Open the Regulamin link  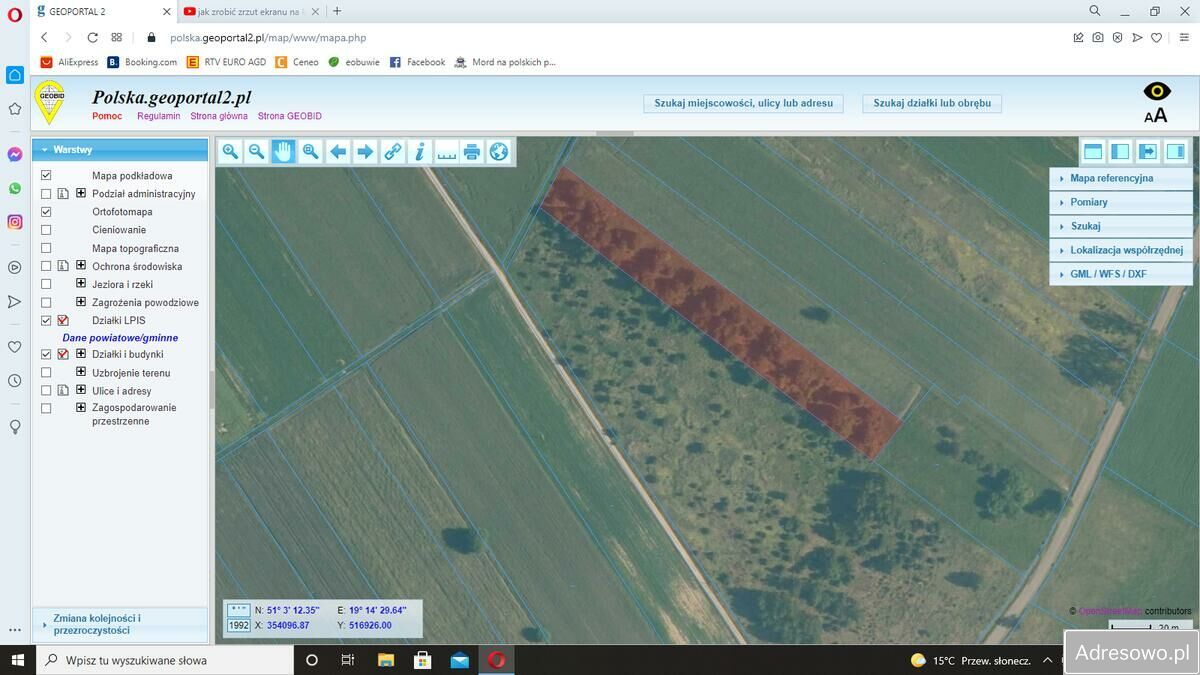coord(159,116)
